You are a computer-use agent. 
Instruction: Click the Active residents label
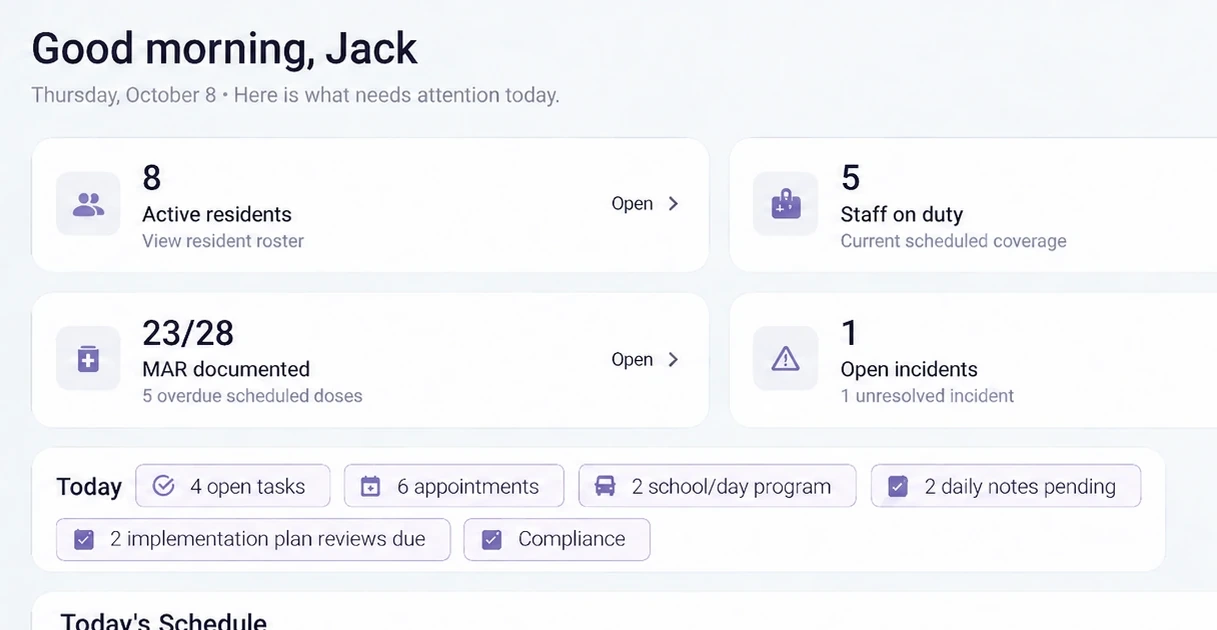pyautogui.click(x=217, y=214)
